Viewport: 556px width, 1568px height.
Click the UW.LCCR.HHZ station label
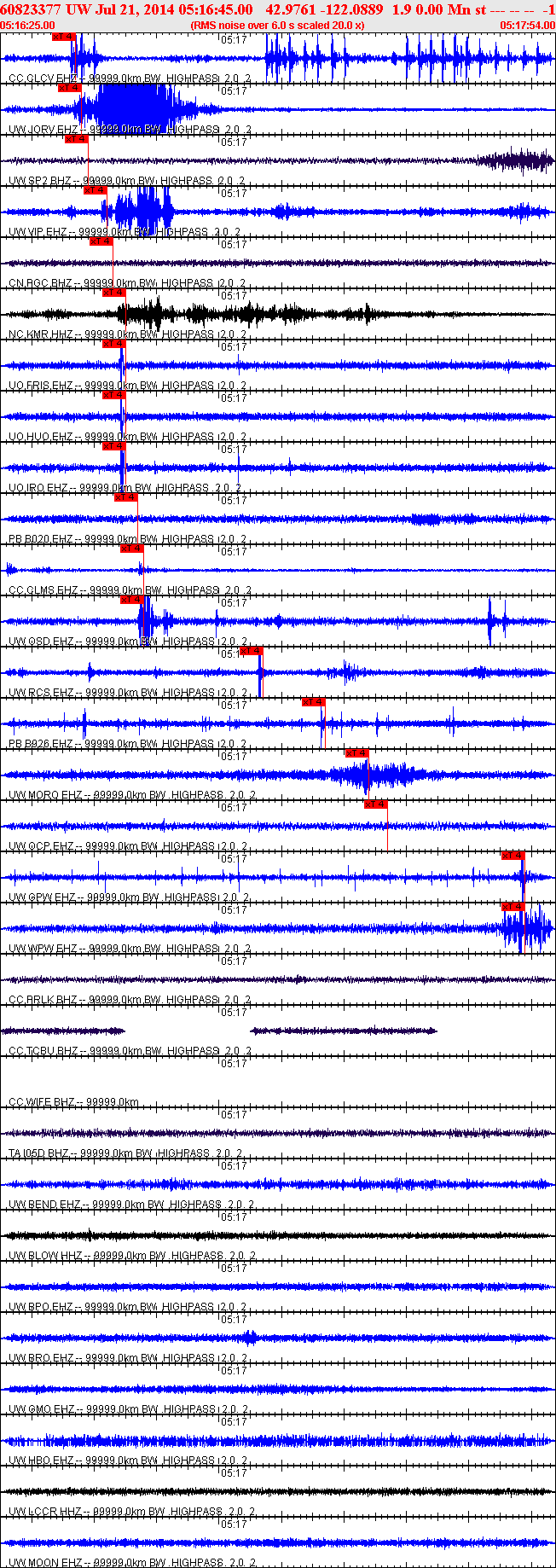tap(45, 1512)
